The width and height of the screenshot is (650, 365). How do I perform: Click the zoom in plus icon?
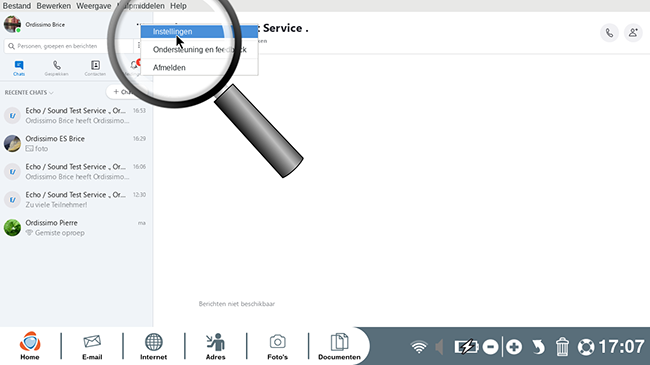[514, 347]
